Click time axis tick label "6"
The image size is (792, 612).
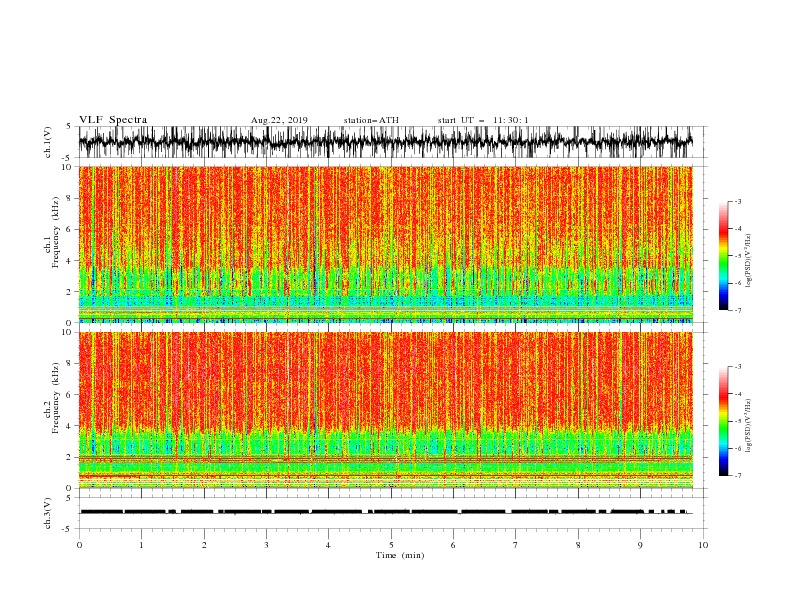(x=453, y=545)
